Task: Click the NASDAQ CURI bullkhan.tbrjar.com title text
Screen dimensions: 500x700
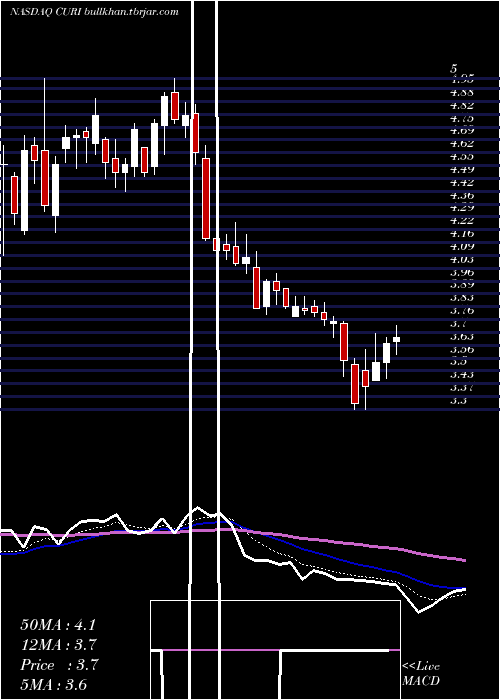Action: (x=94, y=12)
